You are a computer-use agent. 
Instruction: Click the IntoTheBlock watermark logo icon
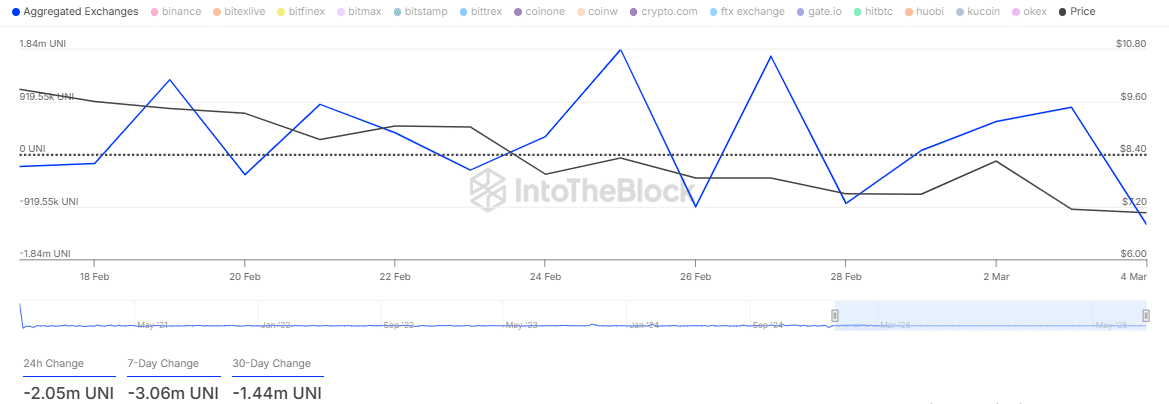click(489, 189)
